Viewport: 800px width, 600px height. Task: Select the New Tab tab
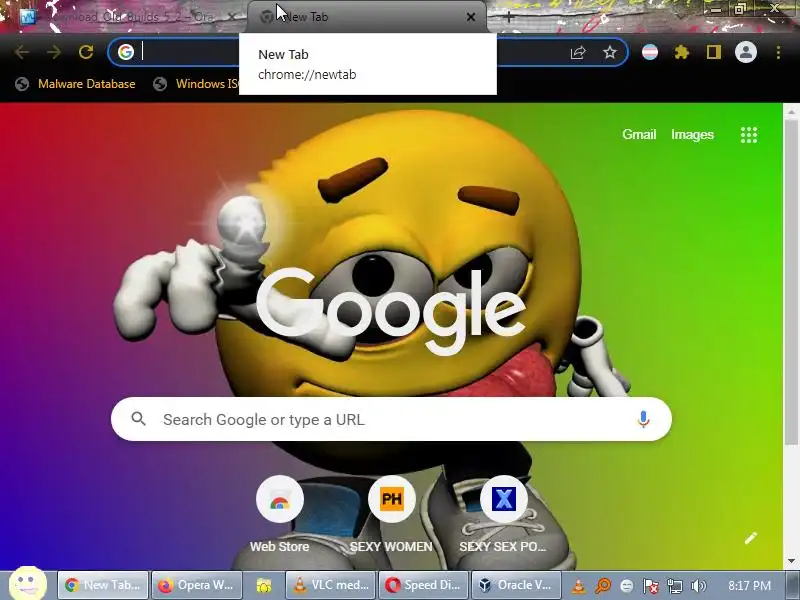click(x=366, y=17)
